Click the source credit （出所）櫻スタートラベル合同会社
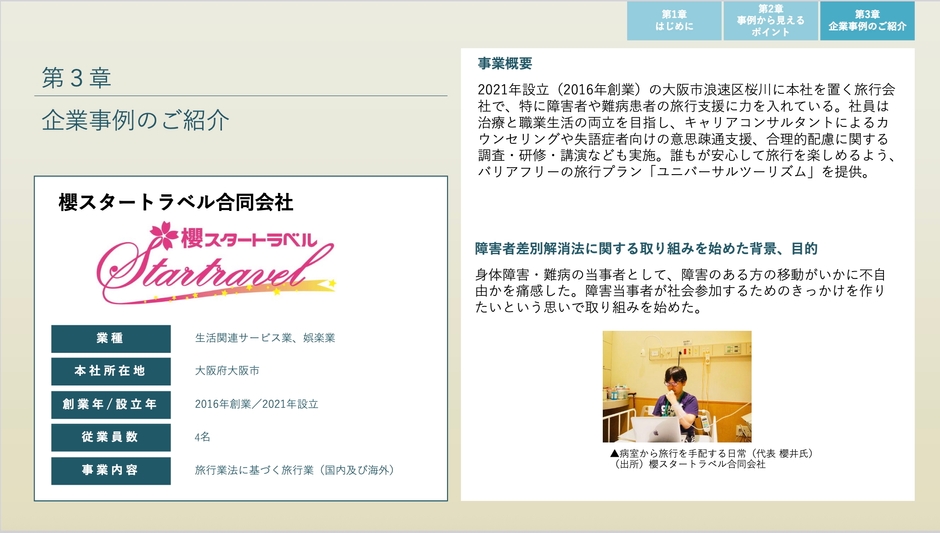The height and width of the screenshot is (533, 940). click(x=688, y=464)
